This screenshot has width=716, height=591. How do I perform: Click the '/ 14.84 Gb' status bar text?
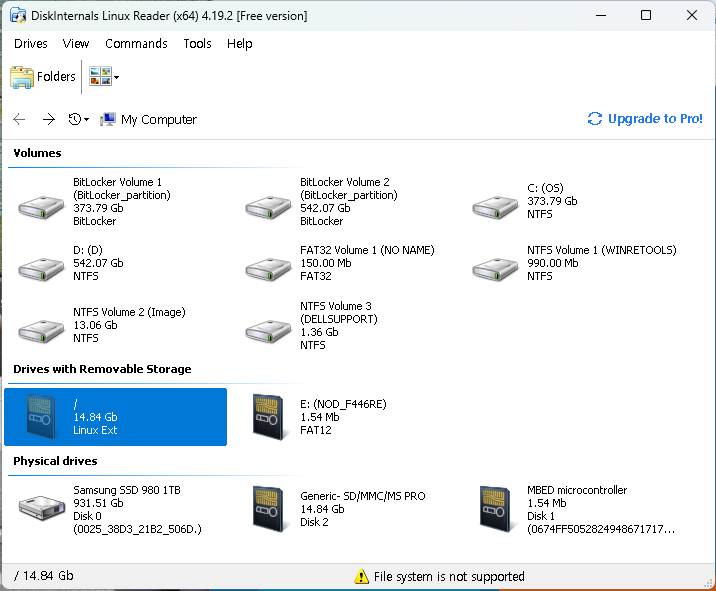coord(43,576)
